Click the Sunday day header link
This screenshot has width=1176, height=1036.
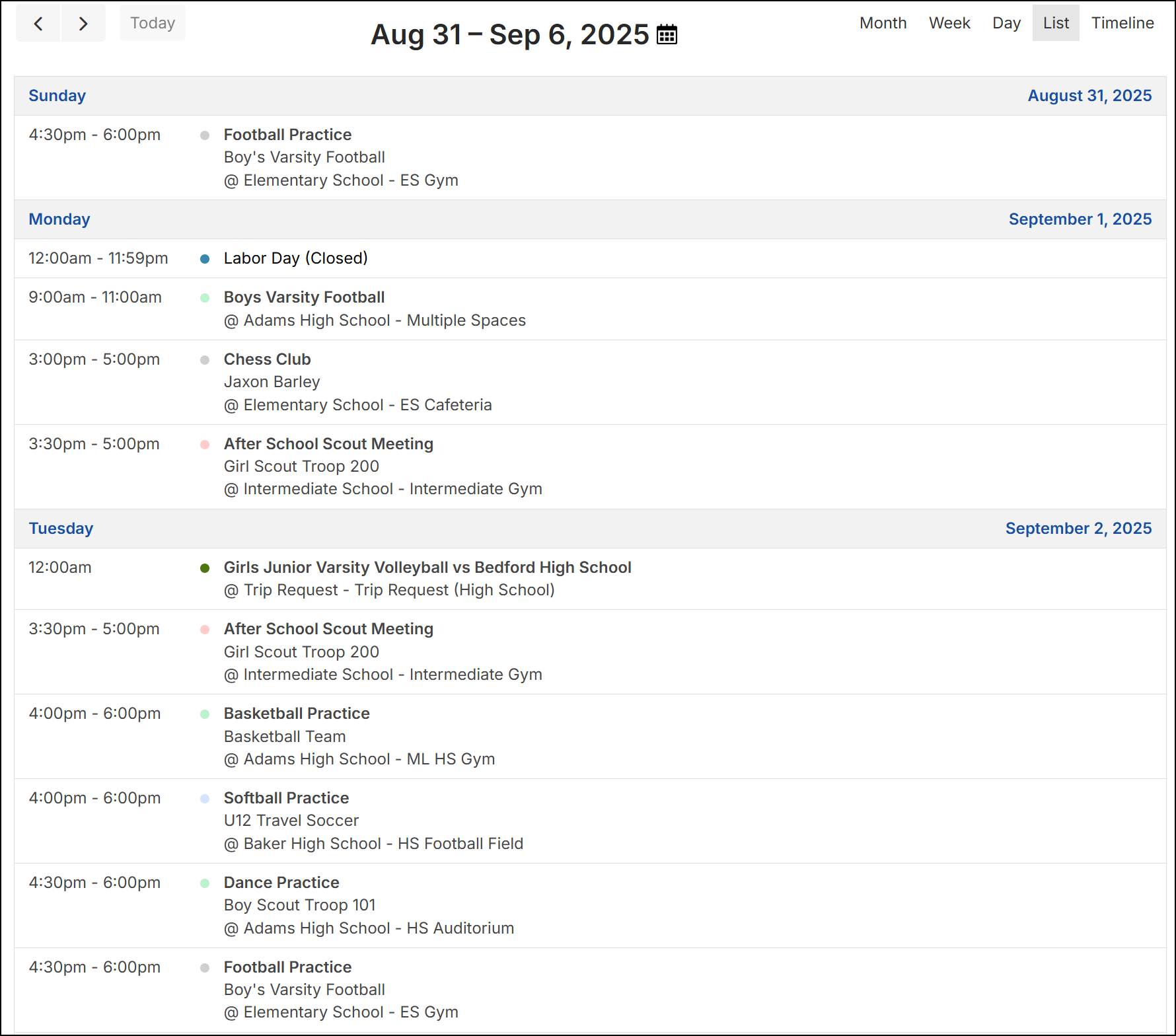(57, 96)
